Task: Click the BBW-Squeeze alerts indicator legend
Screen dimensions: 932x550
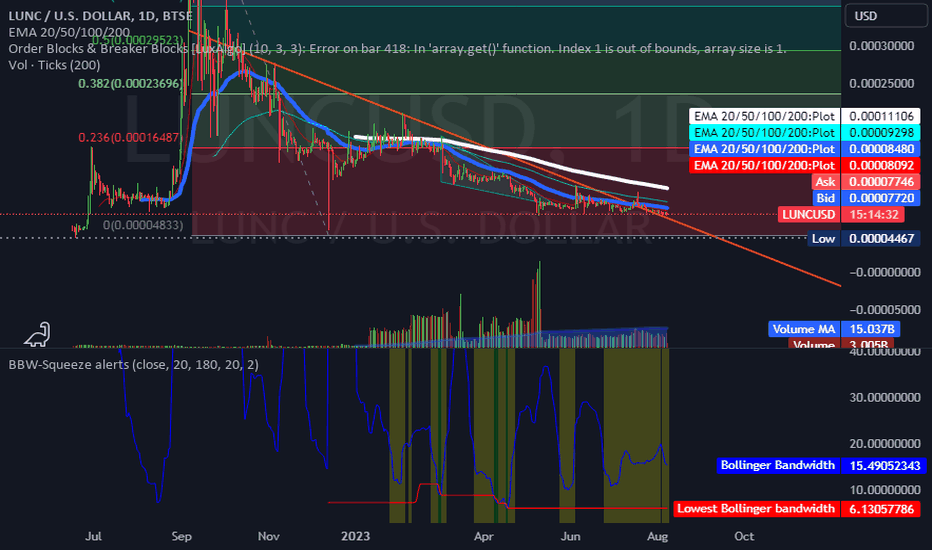Action: pyautogui.click(x=133, y=364)
